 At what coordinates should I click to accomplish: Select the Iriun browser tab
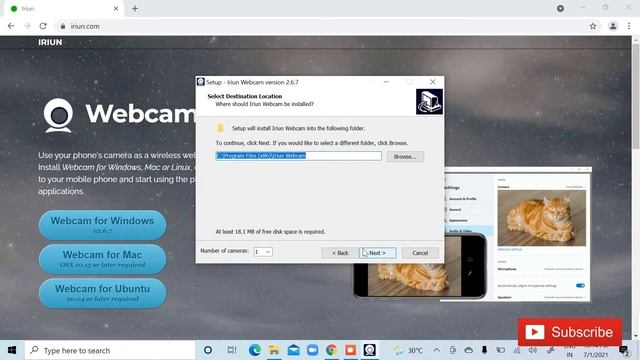(x=63, y=9)
